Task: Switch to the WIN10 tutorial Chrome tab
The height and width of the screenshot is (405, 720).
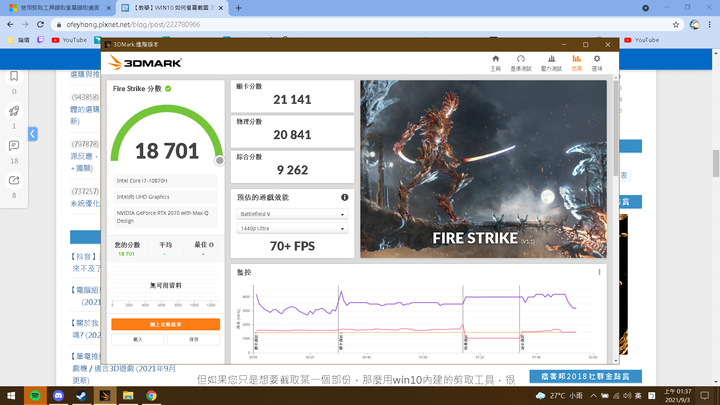Action: 173,8
